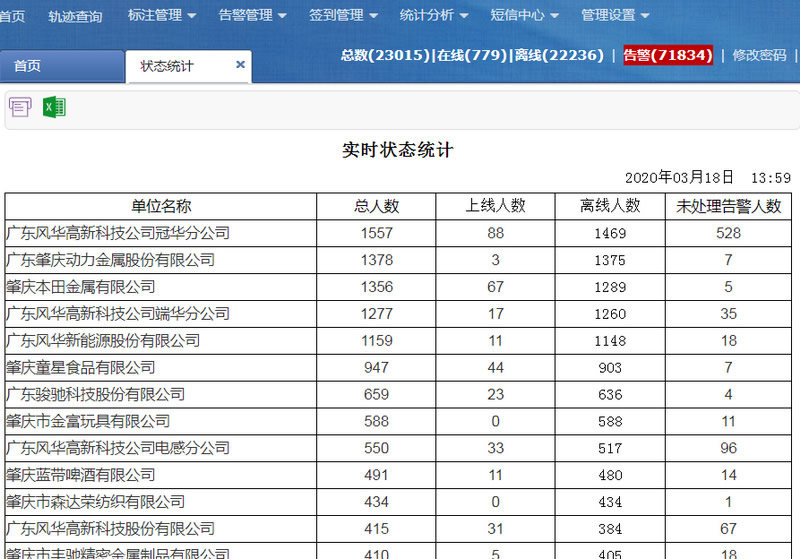Viewport: 800px width, 559px height.
Task: Click the 2020年03月18日 date text
Action: click(x=679, y=177)
